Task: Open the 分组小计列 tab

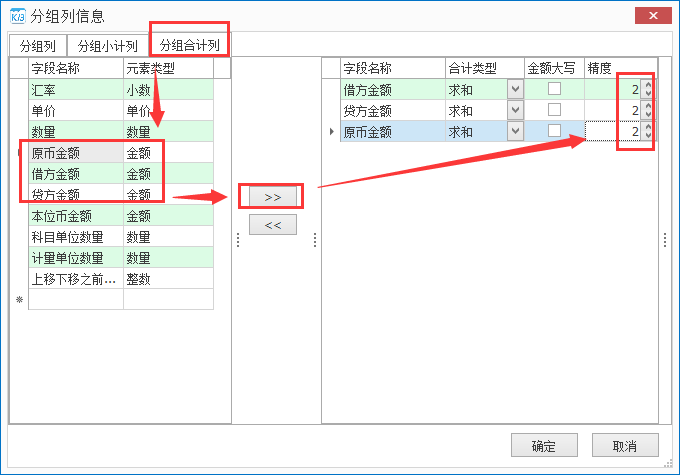Action: [x=108, y=46]
